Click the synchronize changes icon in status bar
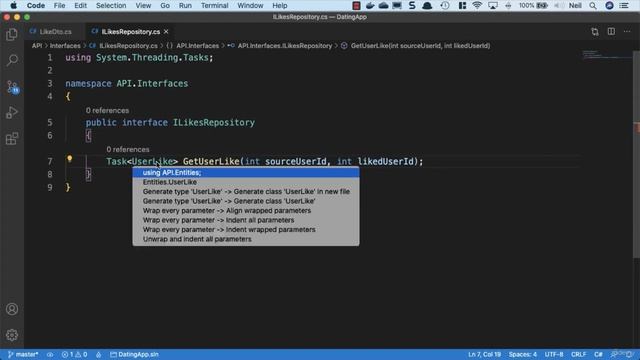This screenshot has height=360, width=640. point(50,354)
